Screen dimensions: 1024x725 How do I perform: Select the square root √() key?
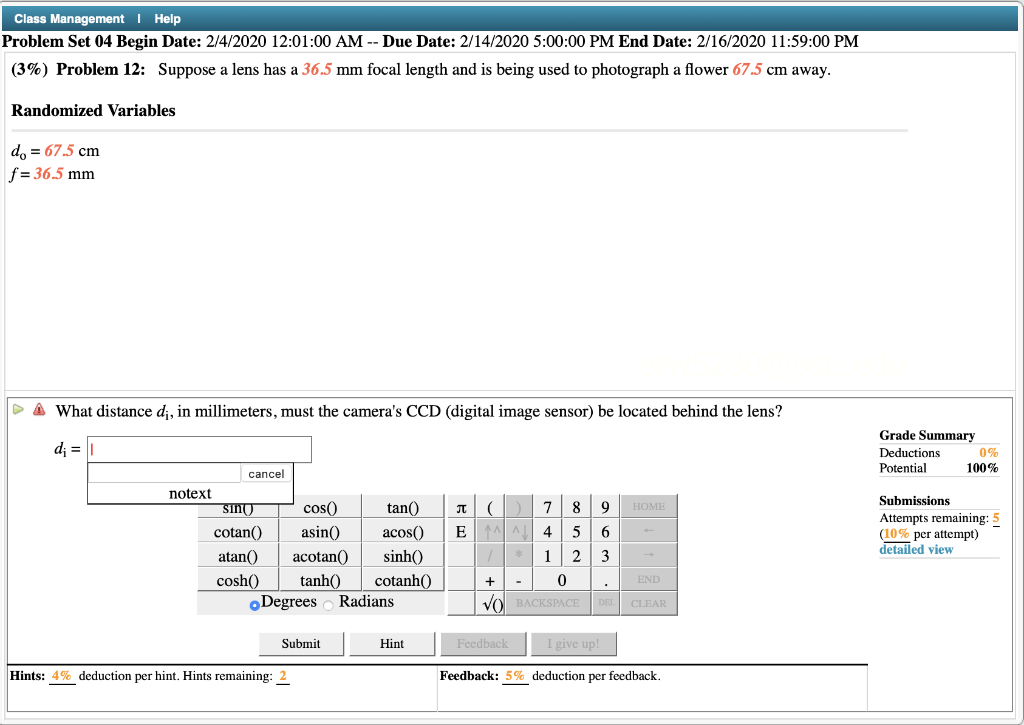point(492,604)
